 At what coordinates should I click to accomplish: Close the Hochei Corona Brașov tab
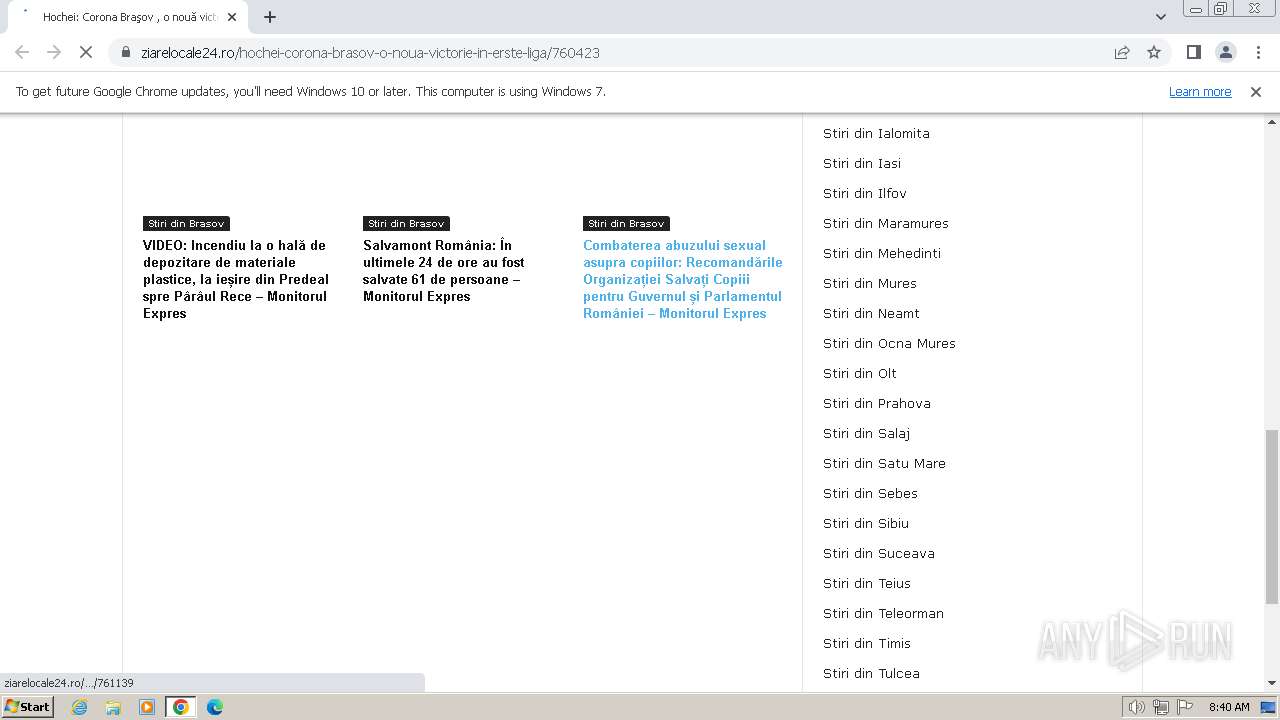232,17
